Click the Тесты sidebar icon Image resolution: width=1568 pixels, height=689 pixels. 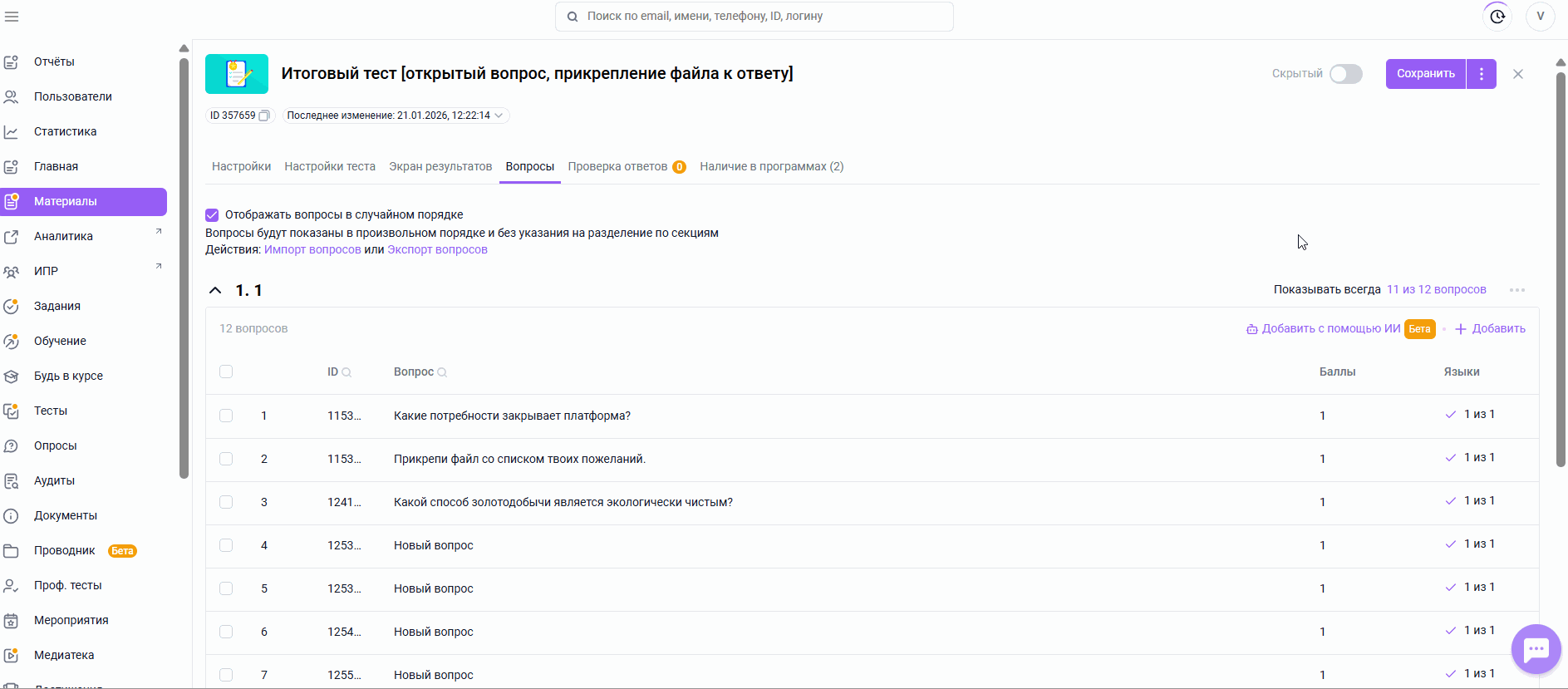click(x=12, y=411)
